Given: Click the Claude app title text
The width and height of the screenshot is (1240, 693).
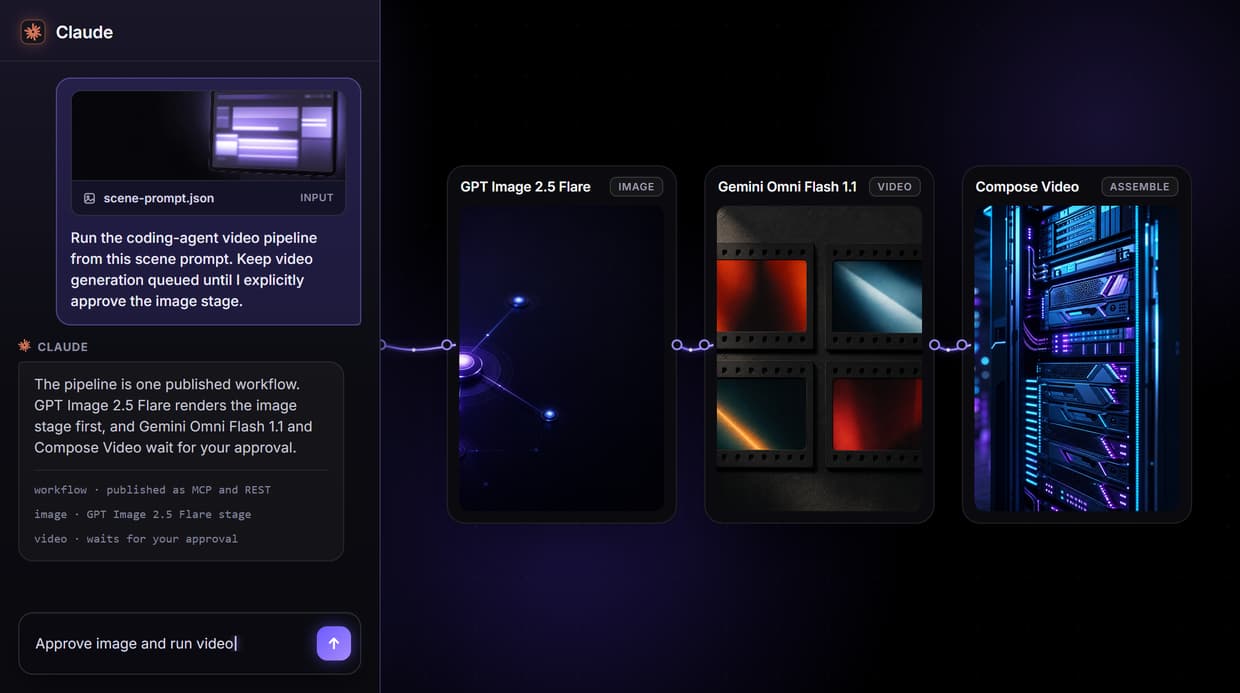Looking at the screenshot, I should tap(84, 32).
